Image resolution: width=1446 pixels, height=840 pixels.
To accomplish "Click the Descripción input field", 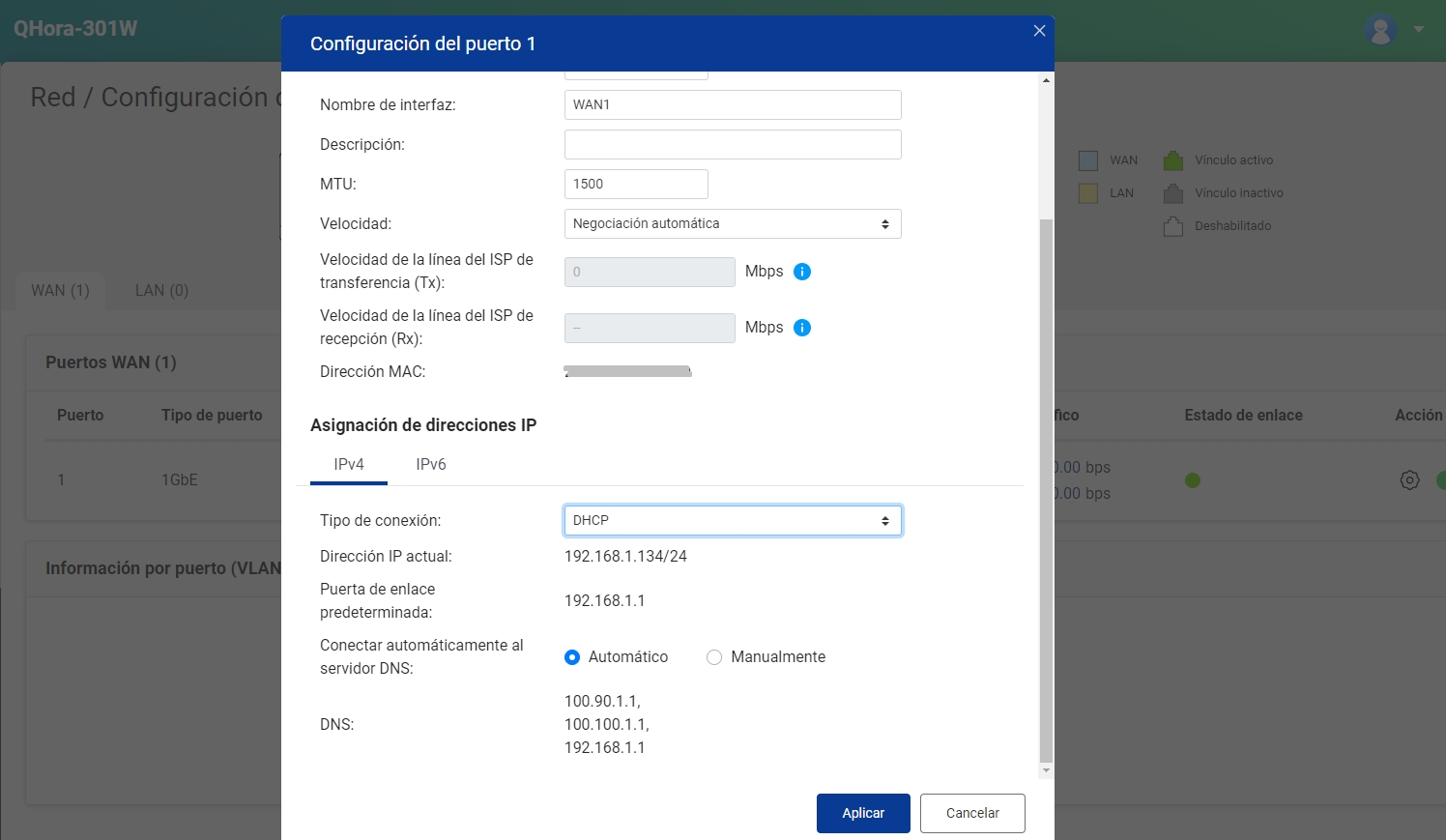I will point(733,145).
